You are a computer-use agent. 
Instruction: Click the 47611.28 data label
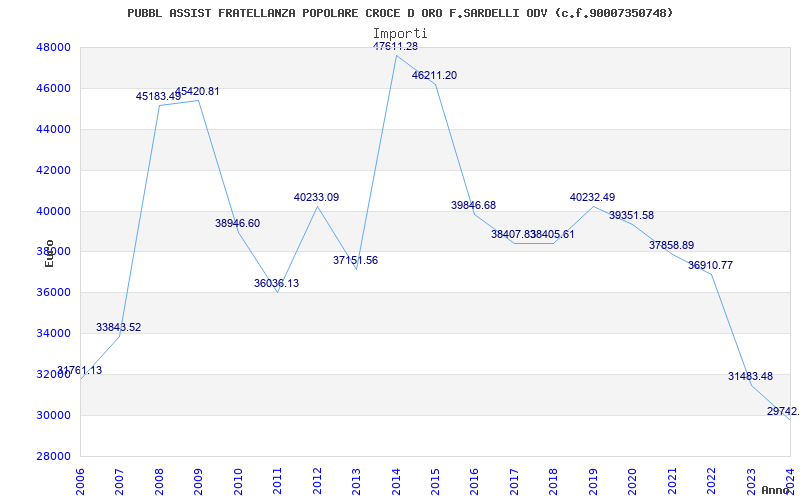(395, 46)
